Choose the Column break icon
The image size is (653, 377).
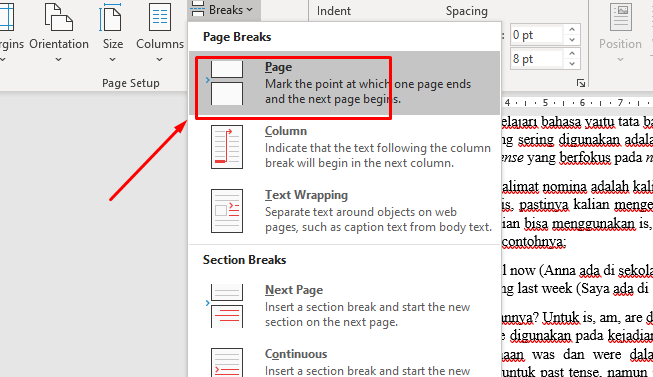[x=227, y=147]
